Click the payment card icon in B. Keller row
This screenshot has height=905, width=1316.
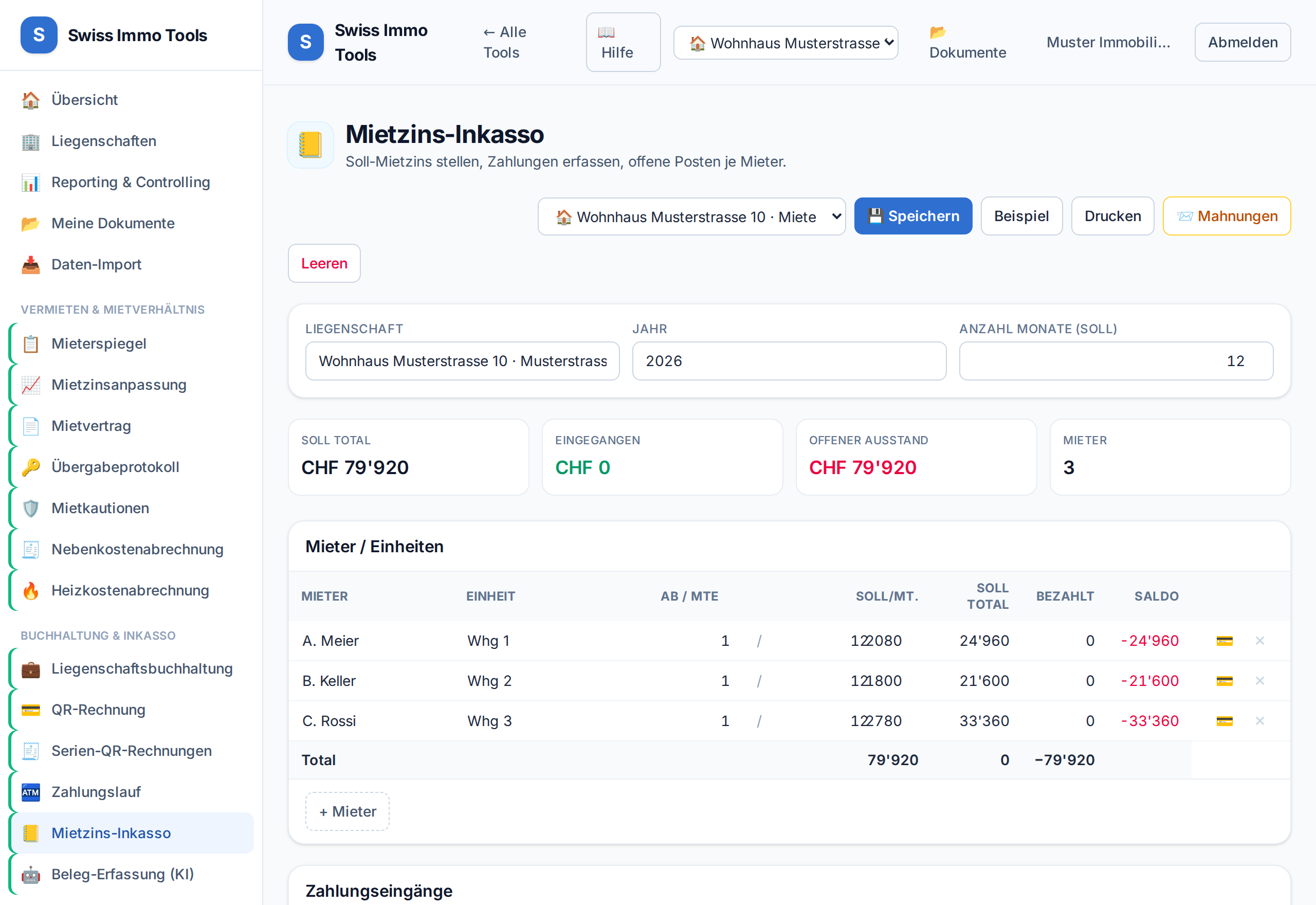[1224, 680]
